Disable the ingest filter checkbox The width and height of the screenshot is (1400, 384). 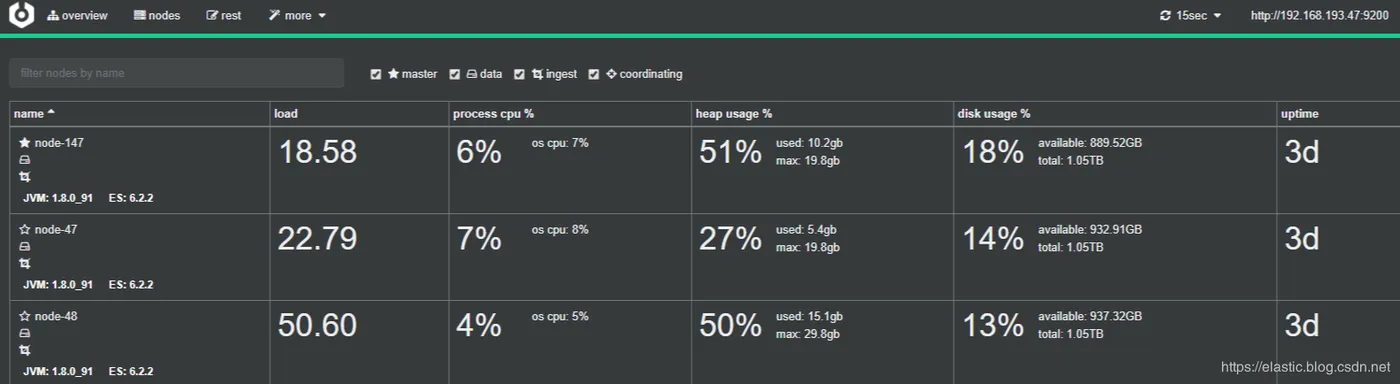[519, 74]
